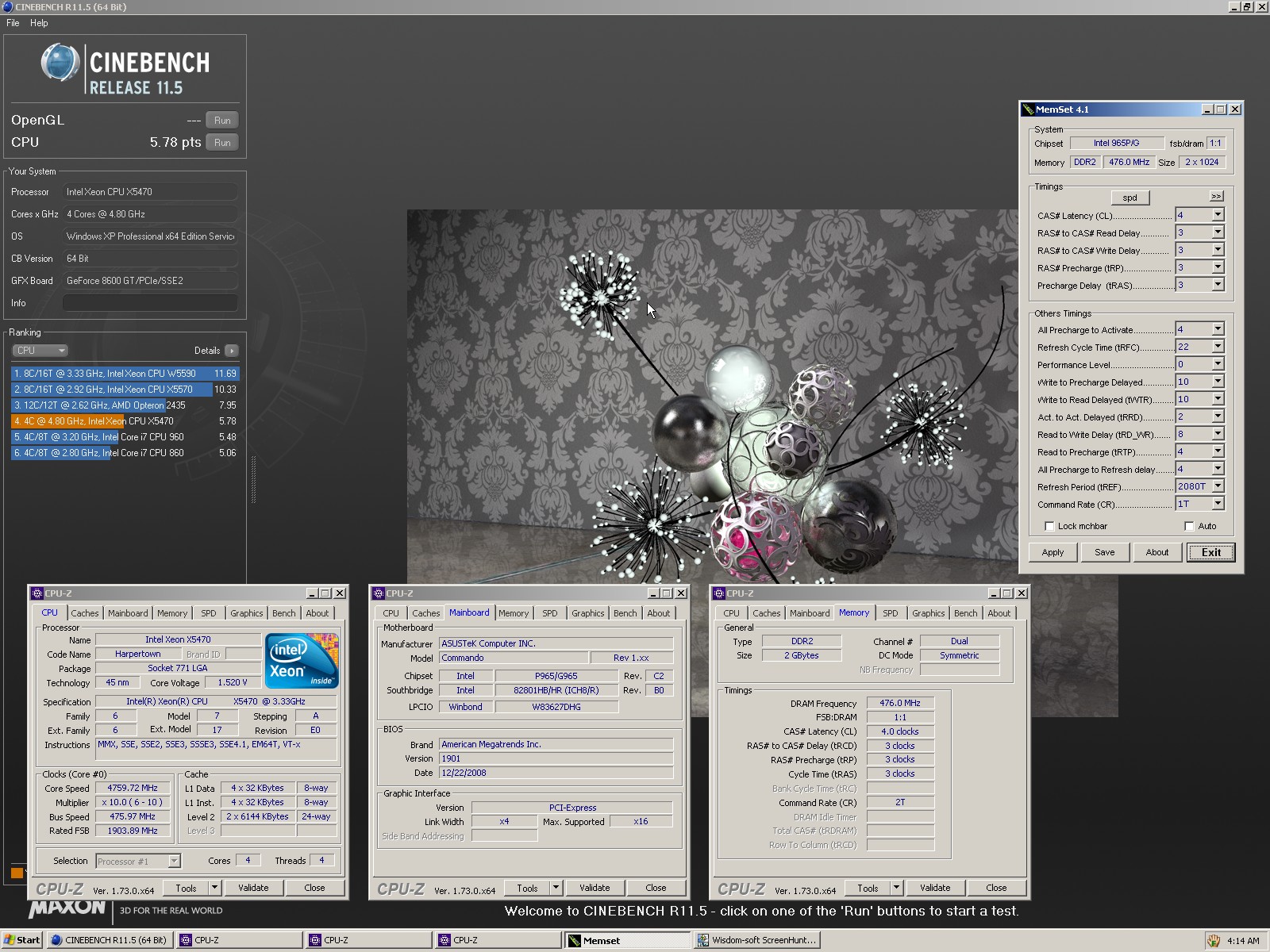Click the Apply button in MemSet

(x=1053, y=552)
